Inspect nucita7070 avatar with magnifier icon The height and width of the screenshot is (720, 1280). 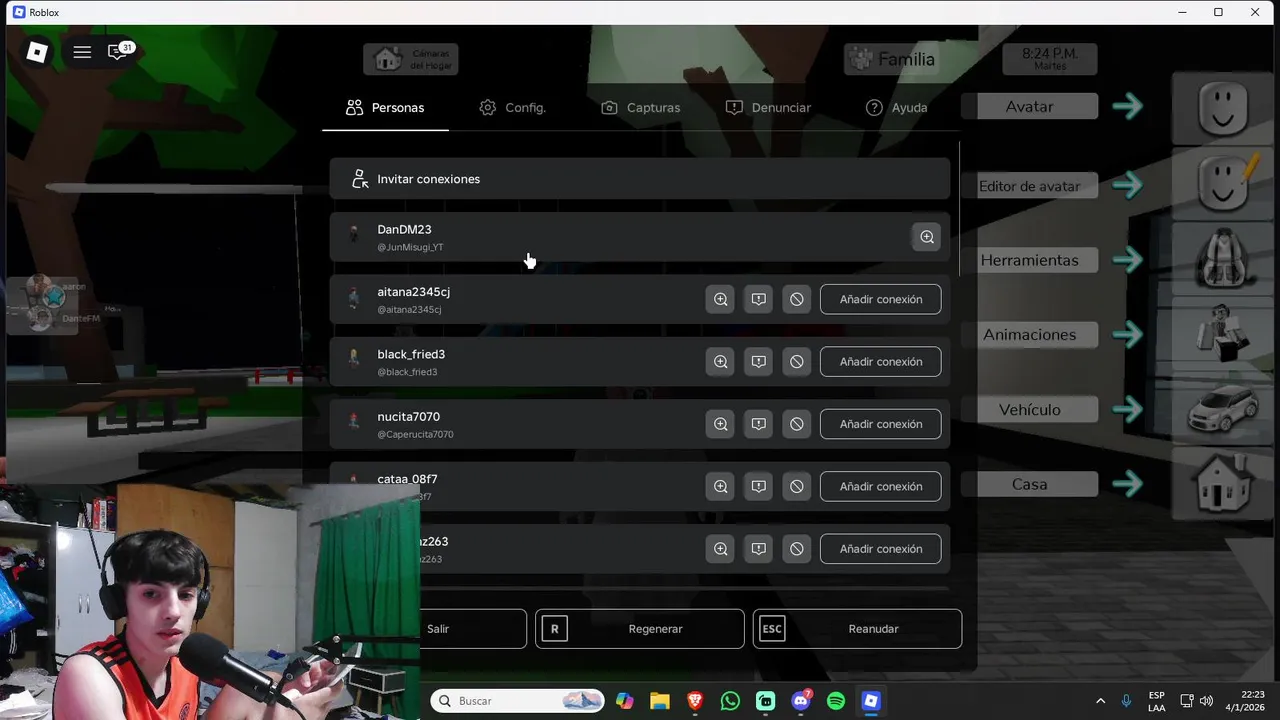point(720,424)
